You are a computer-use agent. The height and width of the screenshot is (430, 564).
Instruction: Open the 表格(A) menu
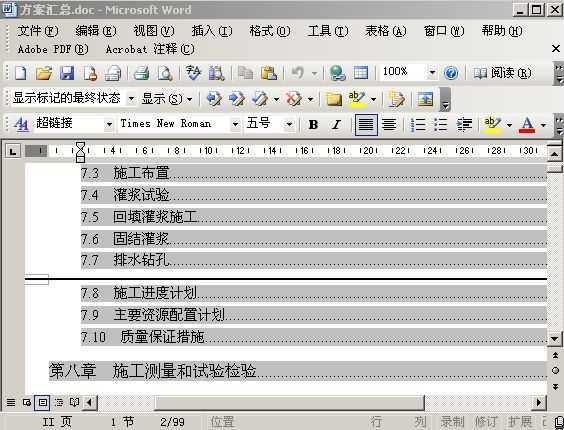tap(386, 31)
